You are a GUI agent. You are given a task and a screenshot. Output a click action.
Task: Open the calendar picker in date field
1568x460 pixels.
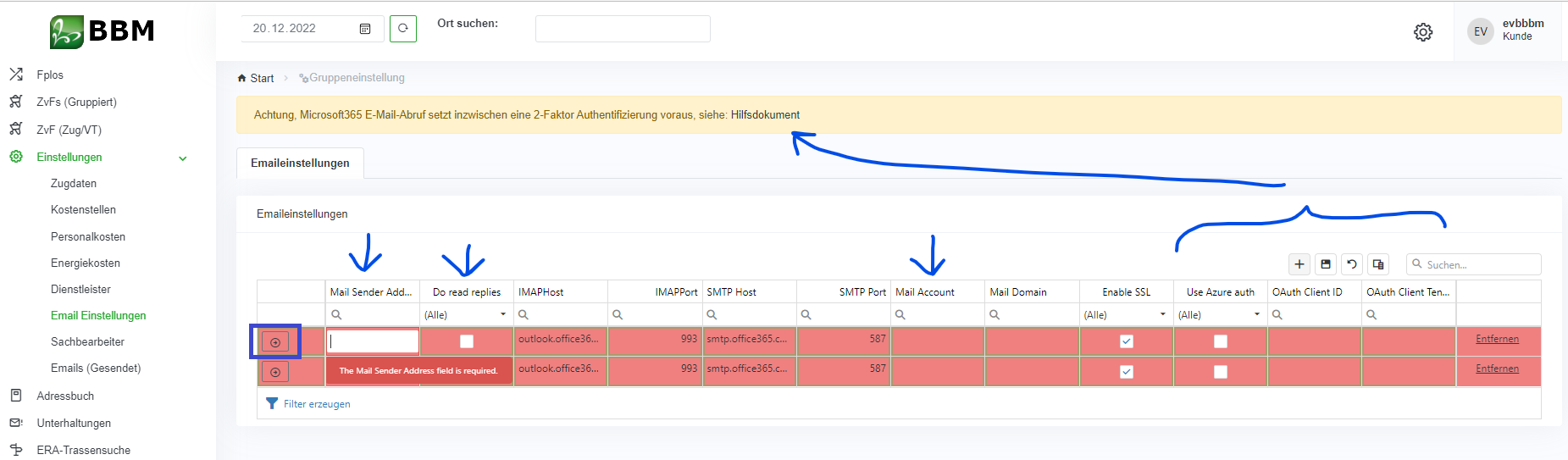click(x=365, y=29)
